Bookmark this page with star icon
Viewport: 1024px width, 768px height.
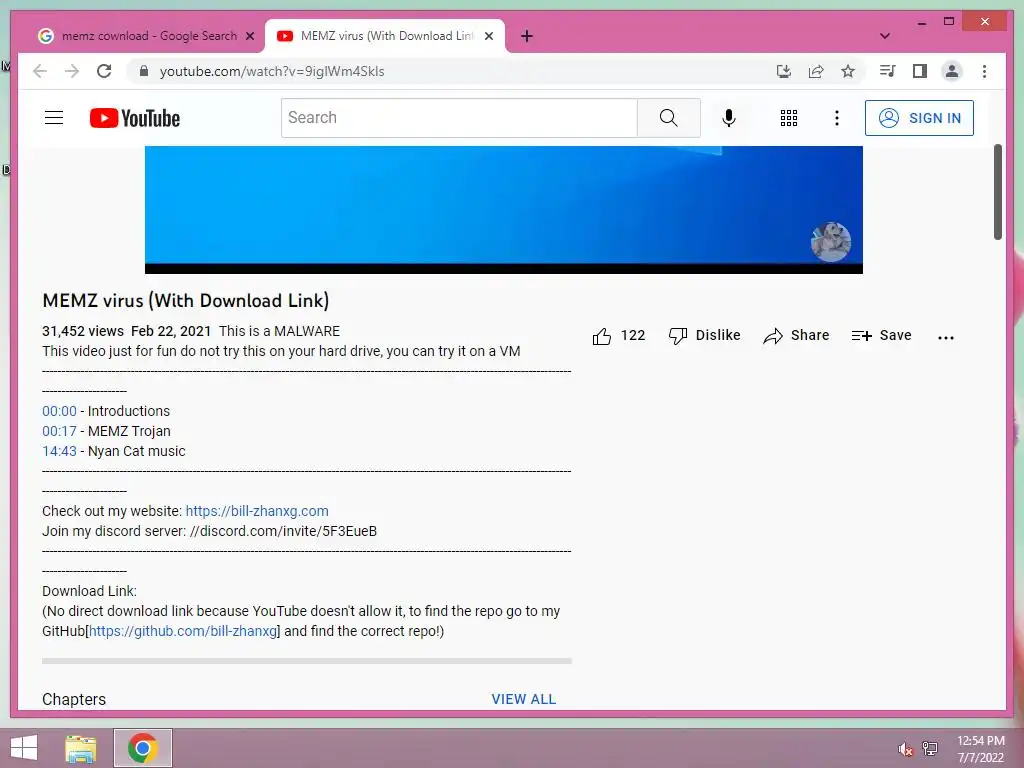point(848,71)
